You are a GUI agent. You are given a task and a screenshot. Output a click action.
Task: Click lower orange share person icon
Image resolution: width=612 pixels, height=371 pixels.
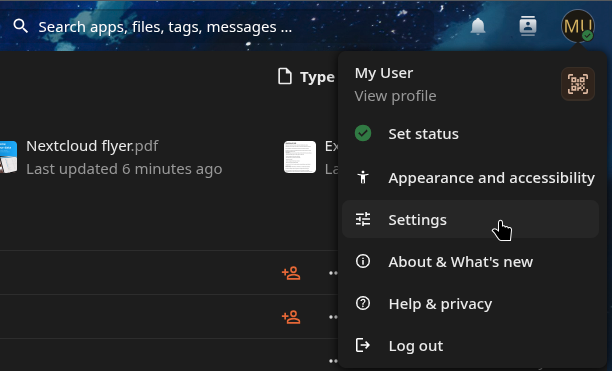coord(291,317)
